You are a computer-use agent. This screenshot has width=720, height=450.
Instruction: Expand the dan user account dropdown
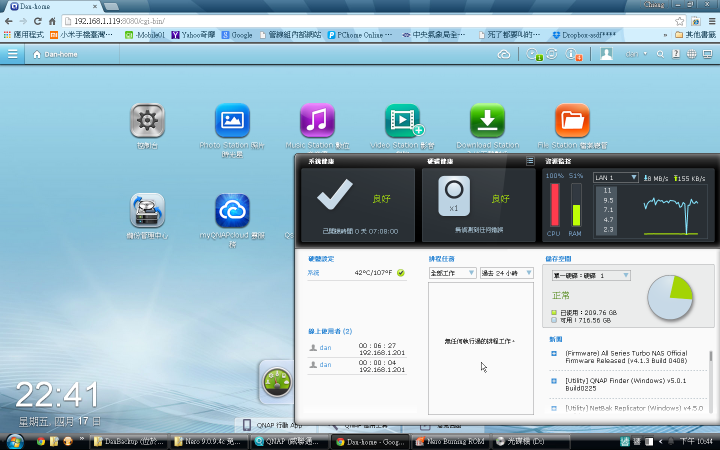point(636,54)
